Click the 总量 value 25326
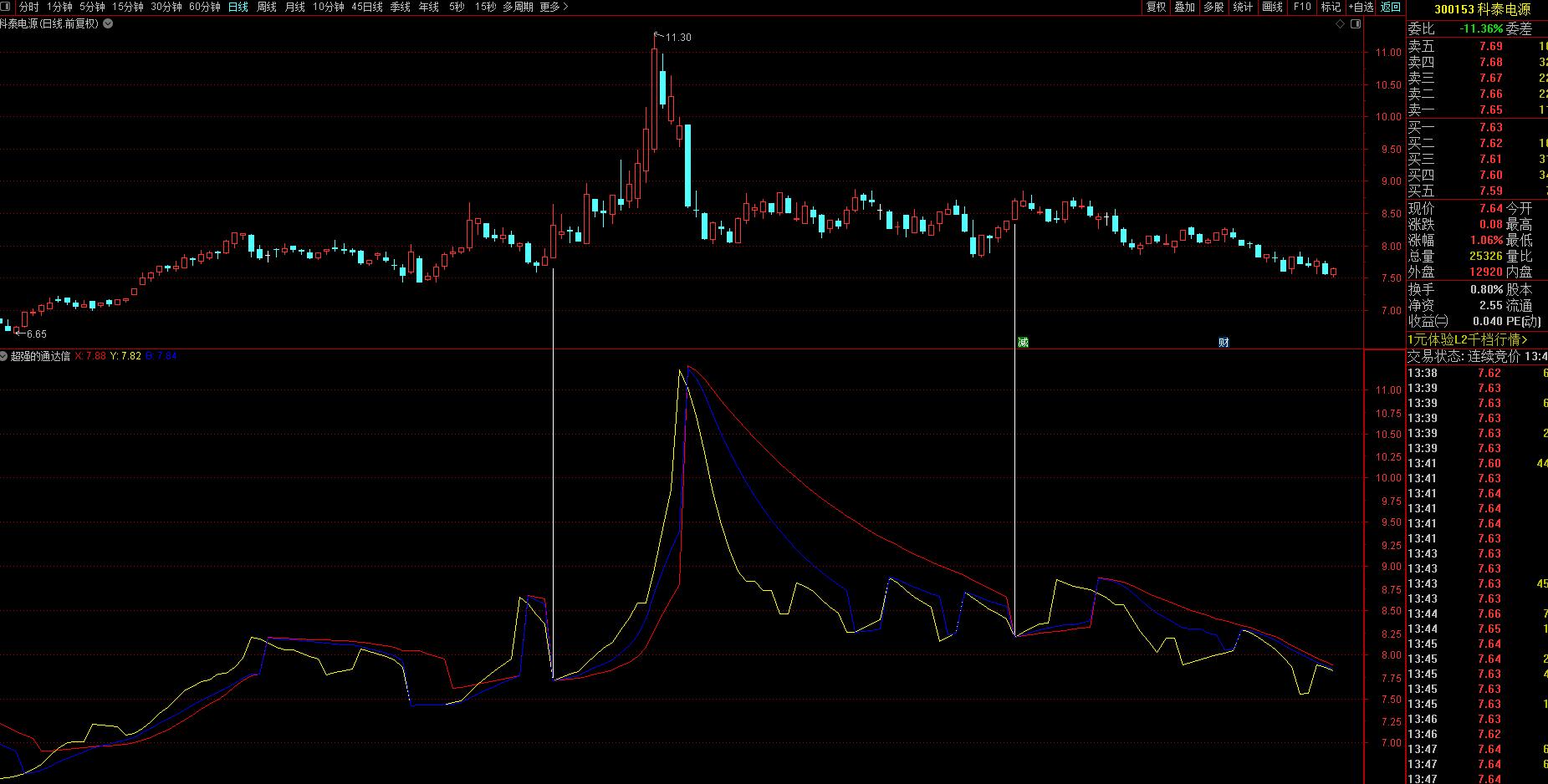 1486,257
